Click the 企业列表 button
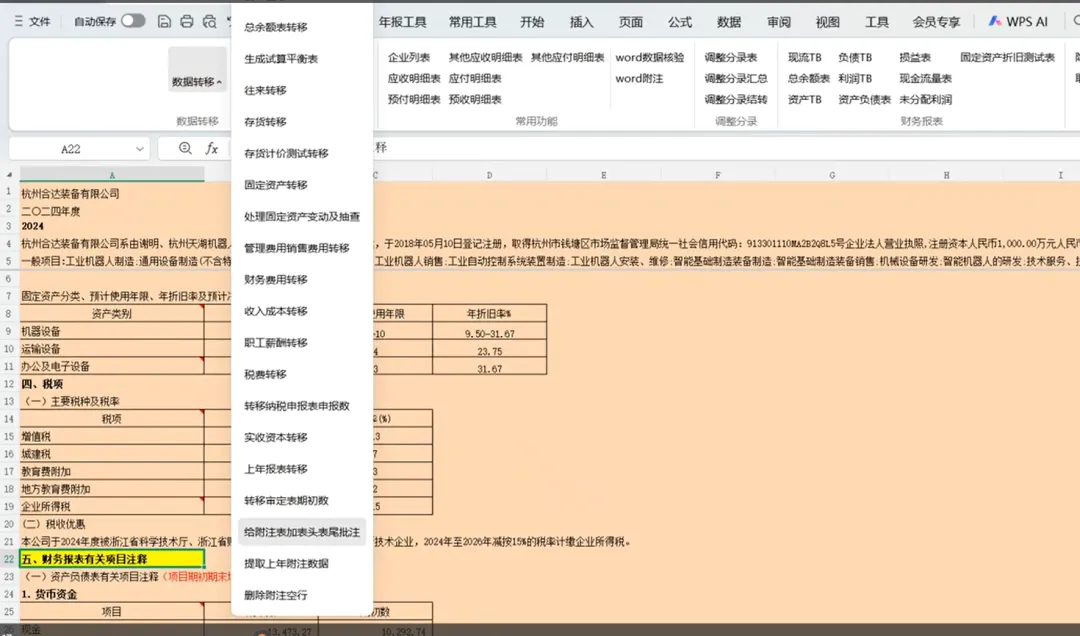Viewport: 1080px width, 636px height. pyautogui.click(x=408, y=57)
